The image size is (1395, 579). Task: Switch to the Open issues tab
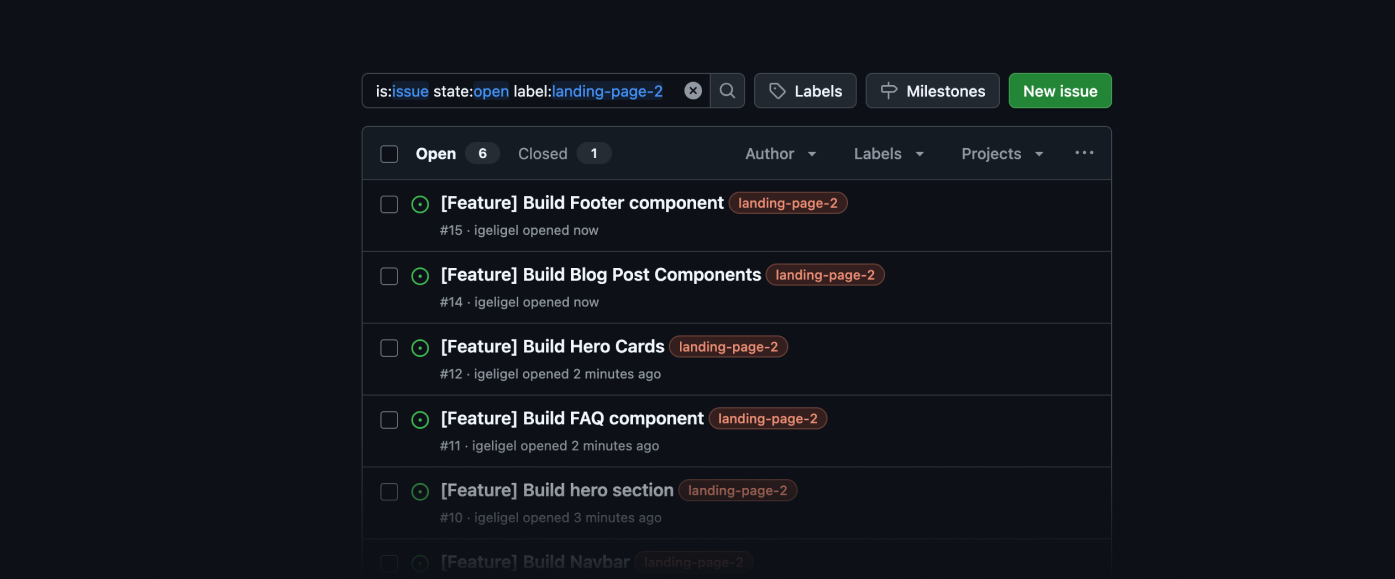(455, 154)
